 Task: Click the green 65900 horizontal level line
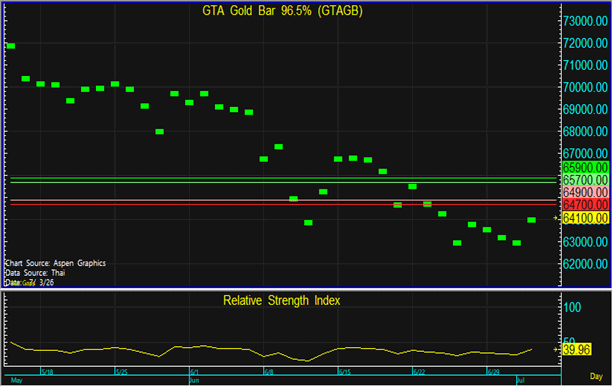coord(283,178)
